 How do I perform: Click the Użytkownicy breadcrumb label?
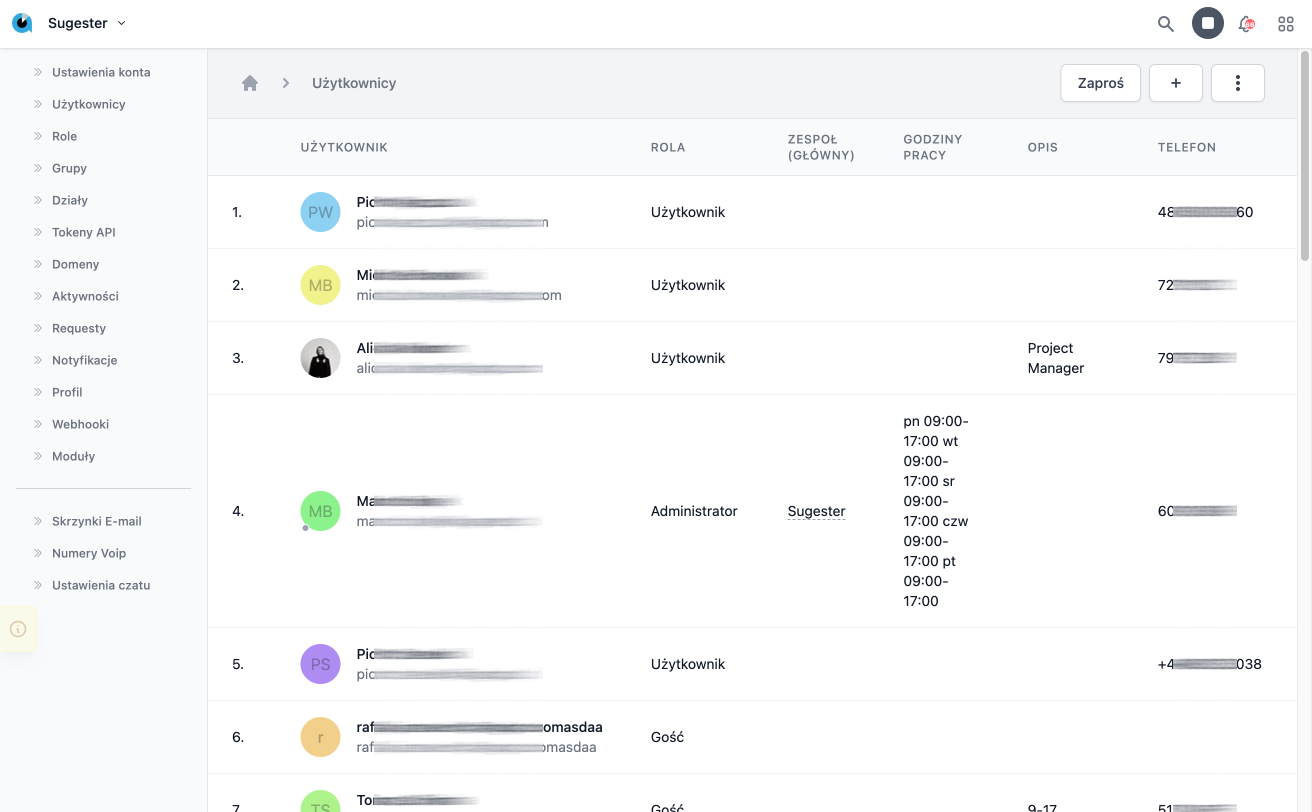click(354, 83)
